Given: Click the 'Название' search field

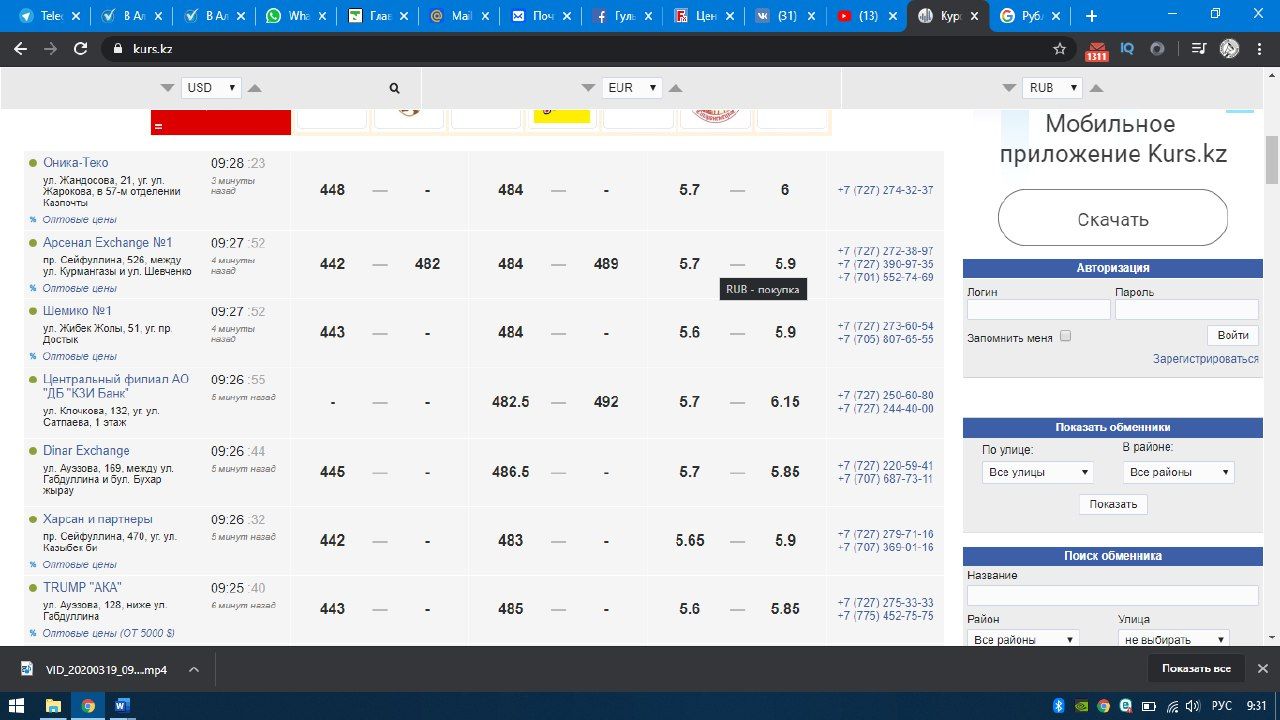Looking at the screenshot, I should (x=1112, y=595).
